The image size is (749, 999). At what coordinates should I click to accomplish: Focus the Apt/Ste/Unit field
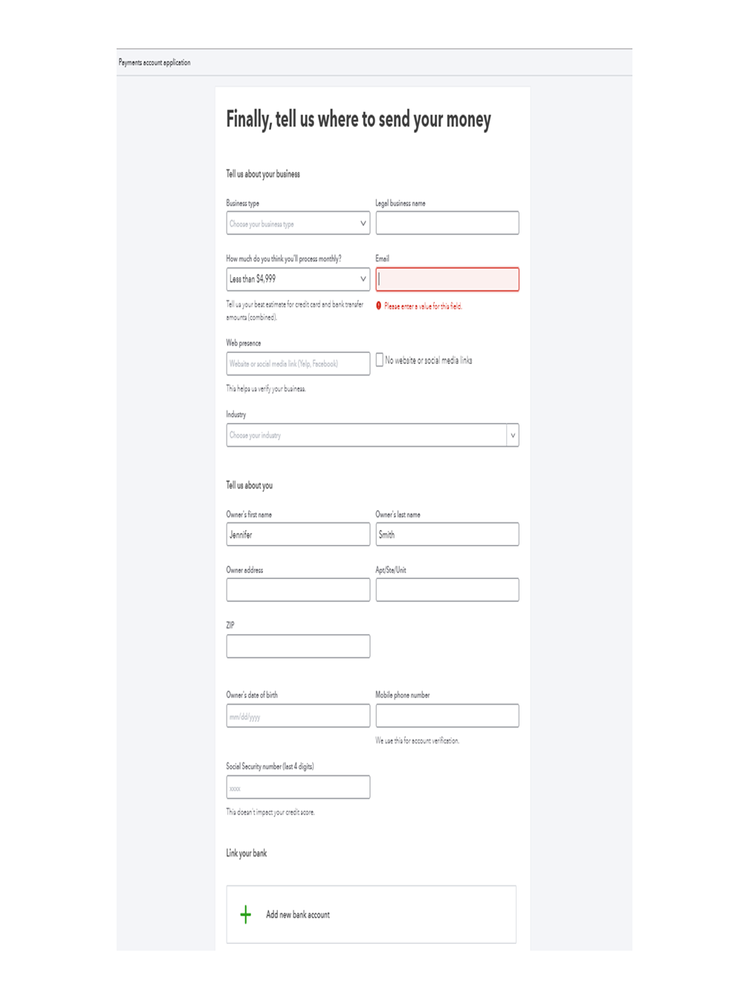pyautogui.click(x=447, y=590)
